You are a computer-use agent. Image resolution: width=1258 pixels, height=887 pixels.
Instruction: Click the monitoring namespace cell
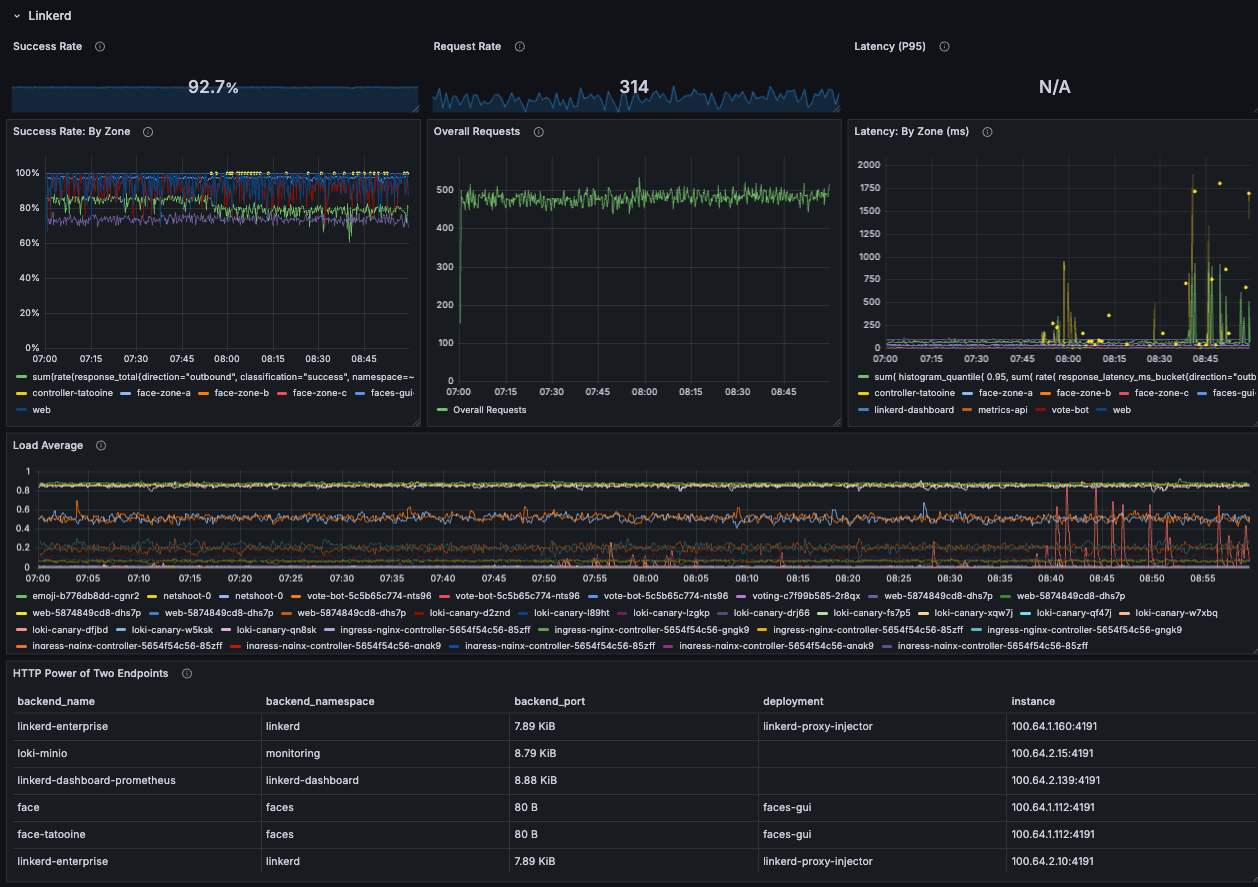(x=385, y=753)
